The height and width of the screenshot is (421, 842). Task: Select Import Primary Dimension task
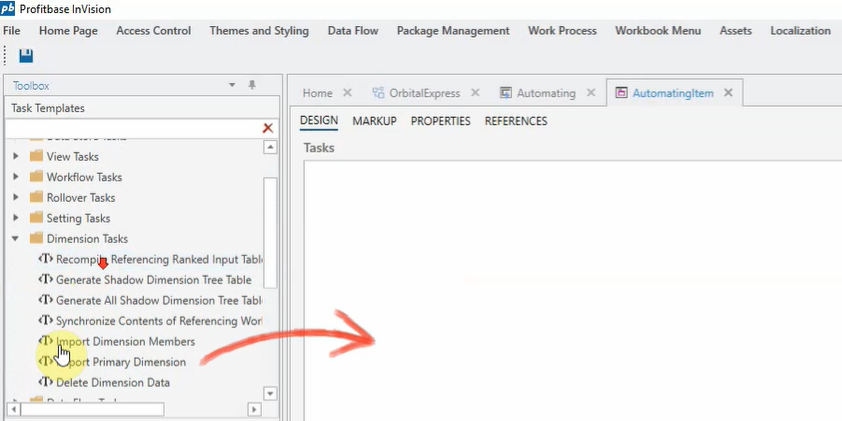tap(121, 362)
